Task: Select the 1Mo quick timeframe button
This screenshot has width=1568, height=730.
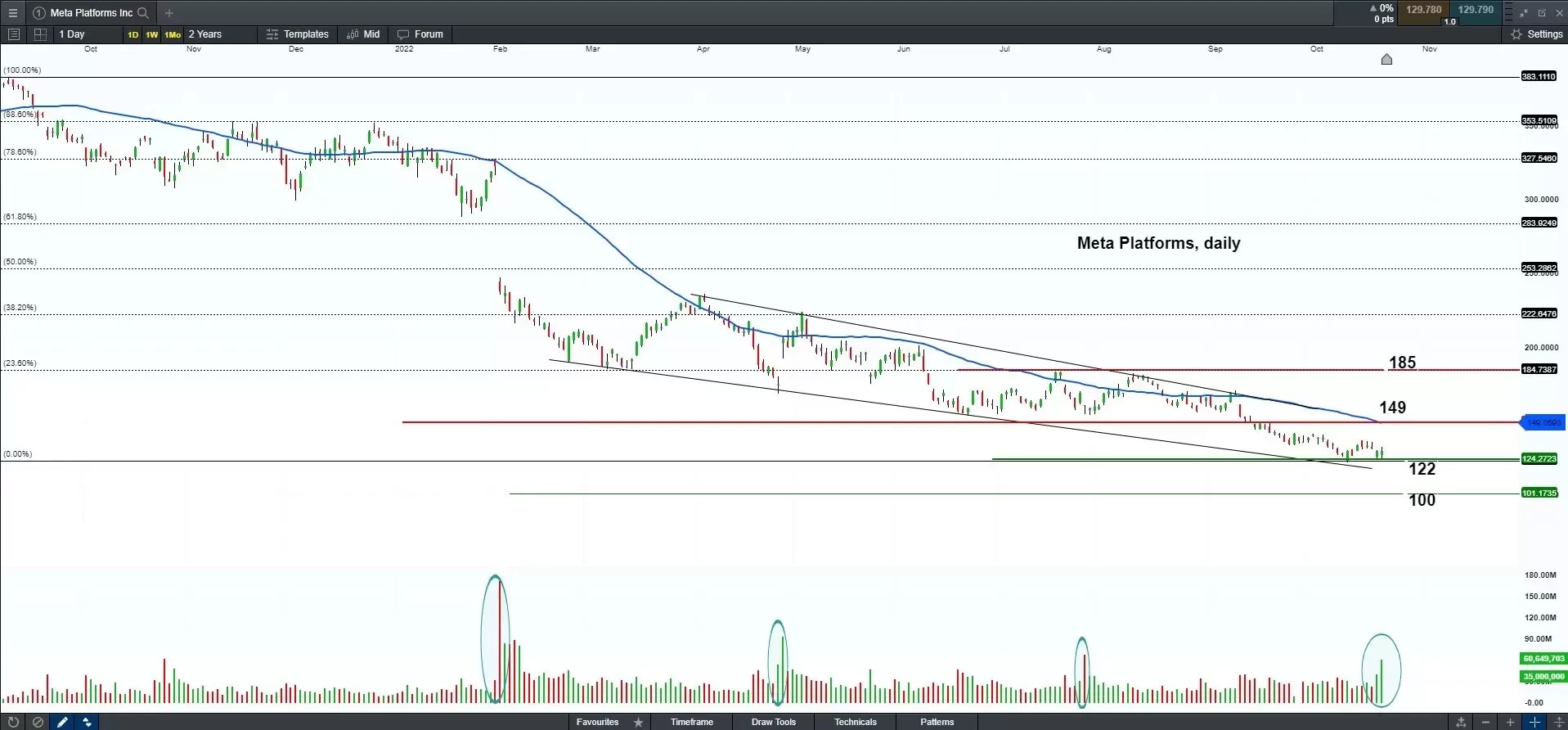Action: point(173,34)
